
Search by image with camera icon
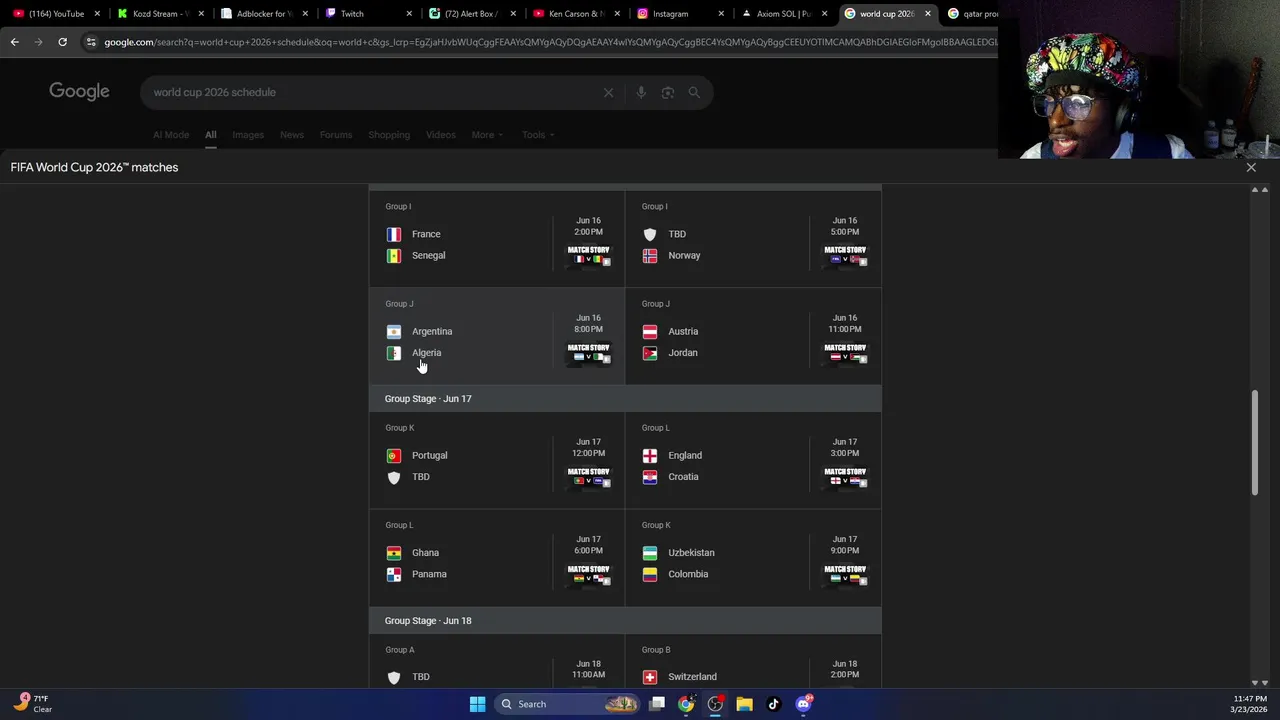667,93
